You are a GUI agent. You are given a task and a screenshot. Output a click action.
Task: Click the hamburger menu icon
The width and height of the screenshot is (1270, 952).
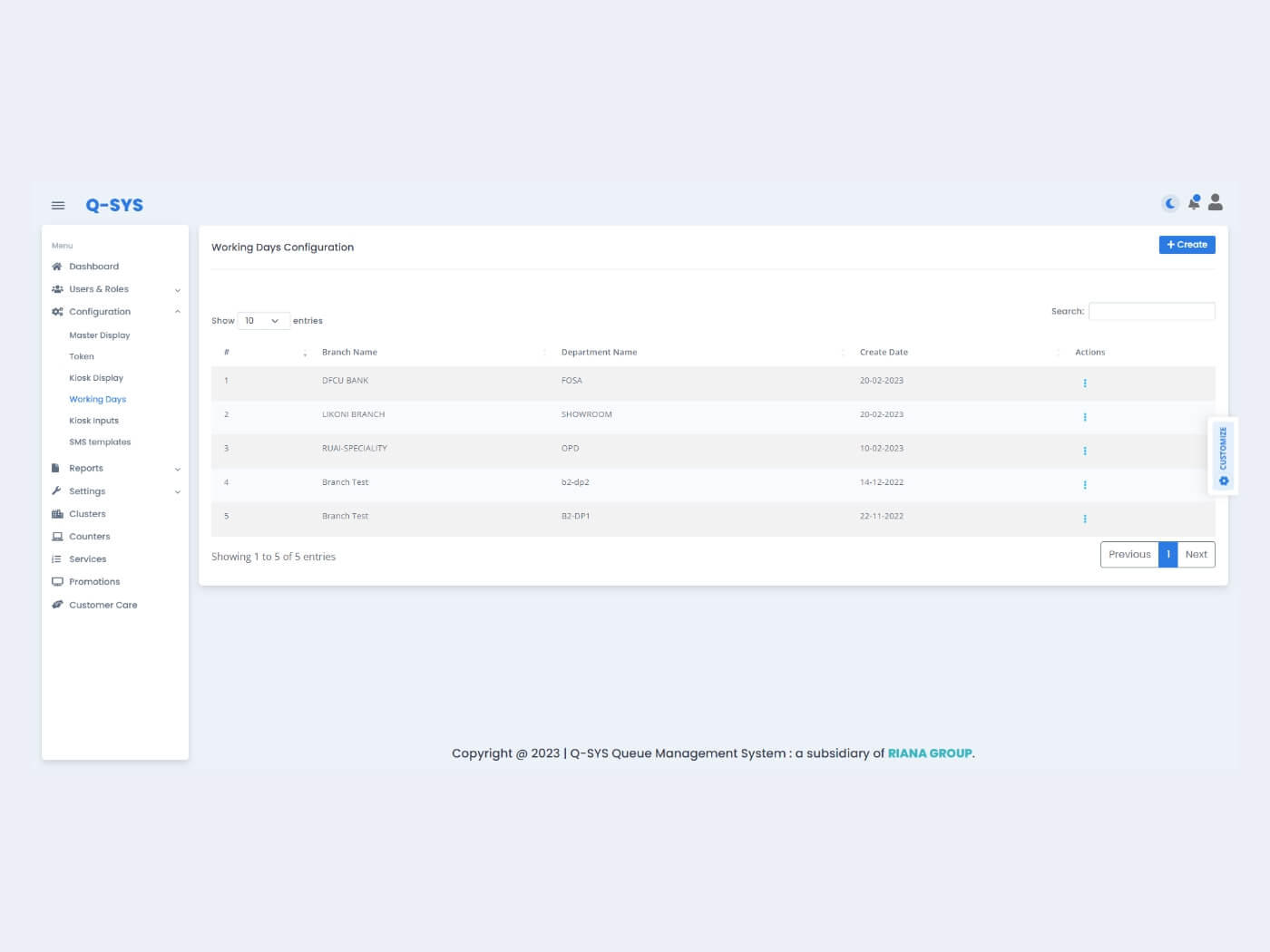(58, 206)
